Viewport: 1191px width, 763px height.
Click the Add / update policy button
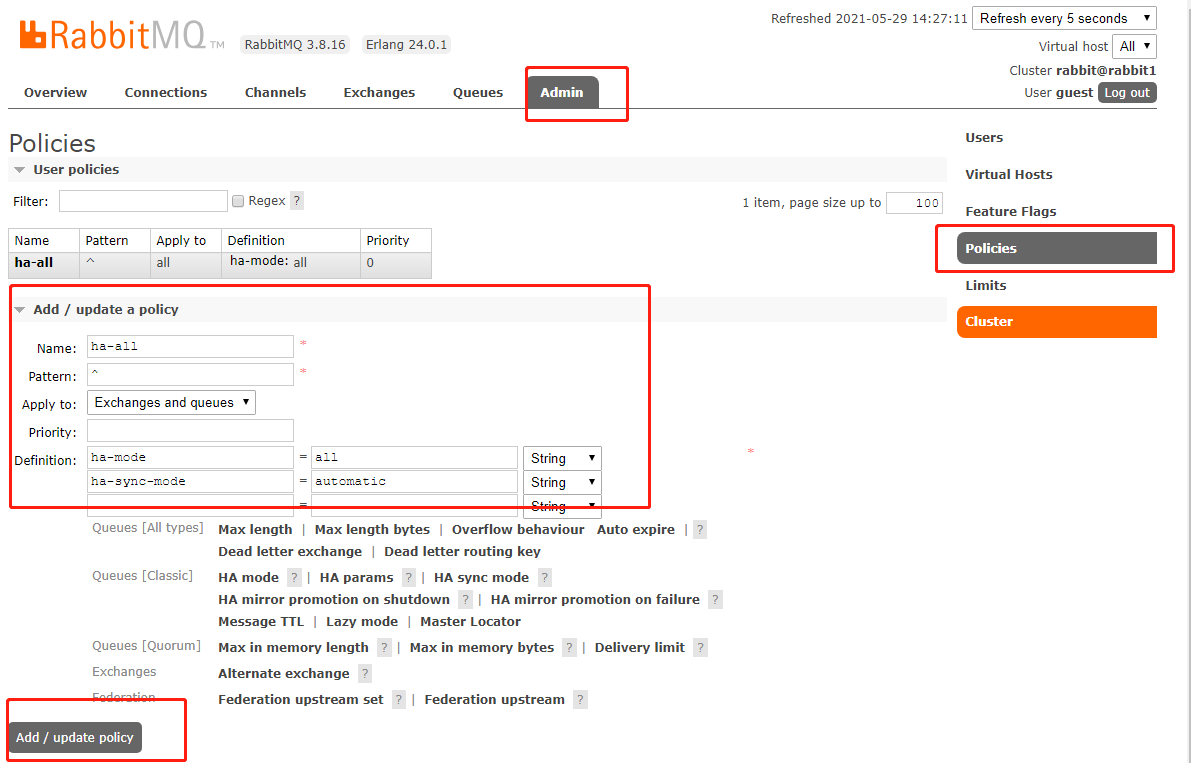[74, 737]
